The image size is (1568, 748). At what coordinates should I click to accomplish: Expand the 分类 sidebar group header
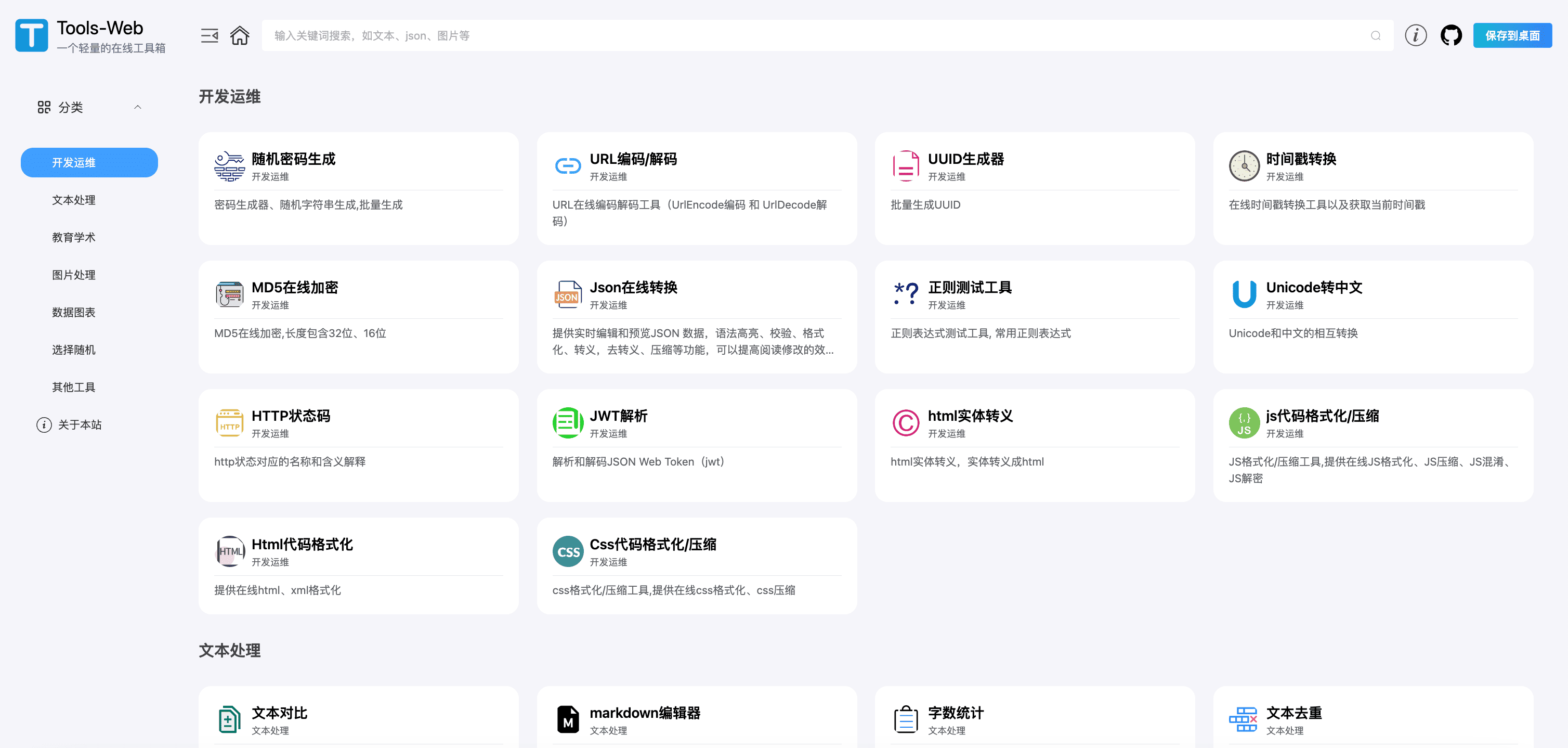[70, 107]
